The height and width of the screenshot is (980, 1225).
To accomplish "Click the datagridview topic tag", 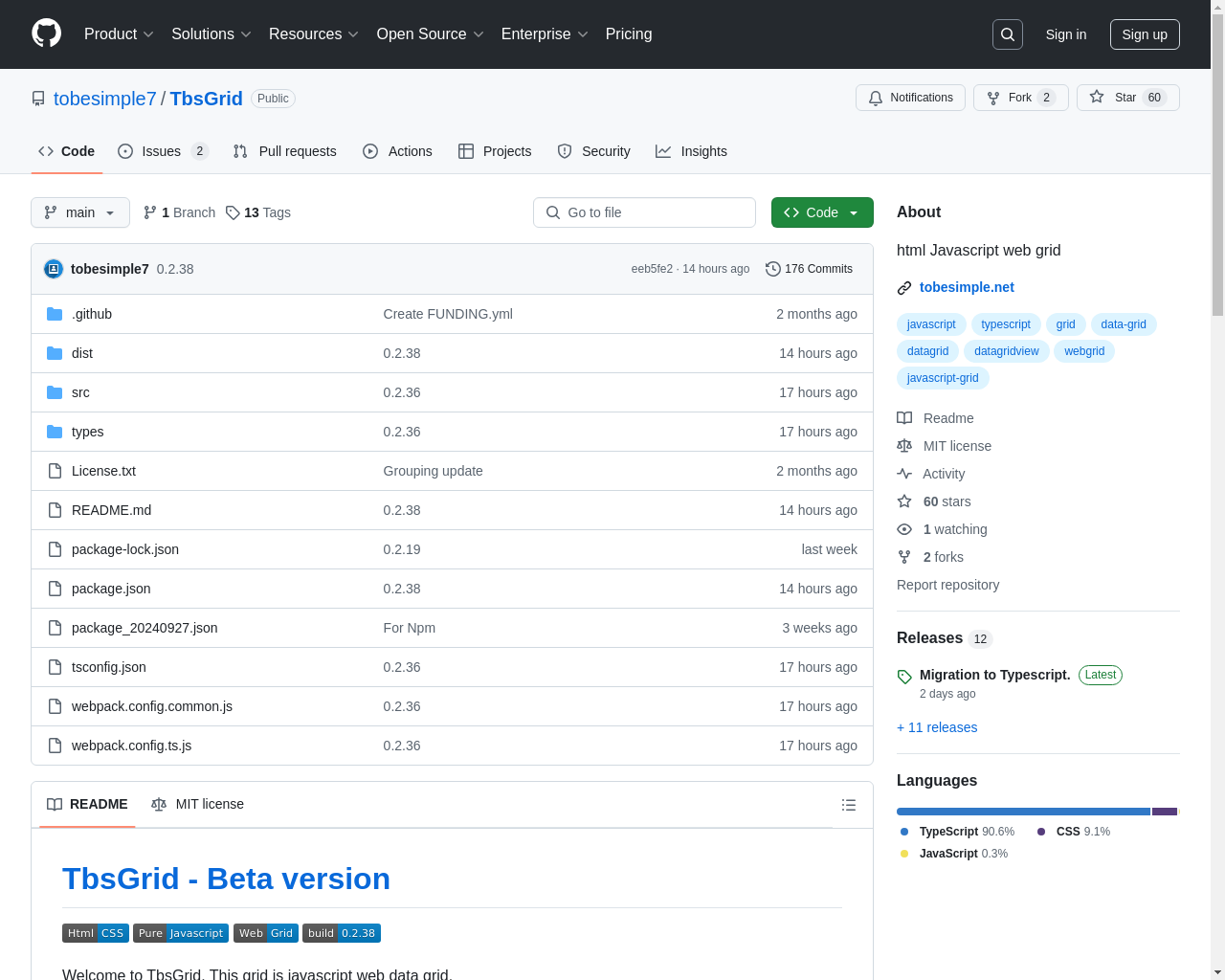I will 1006,351.
